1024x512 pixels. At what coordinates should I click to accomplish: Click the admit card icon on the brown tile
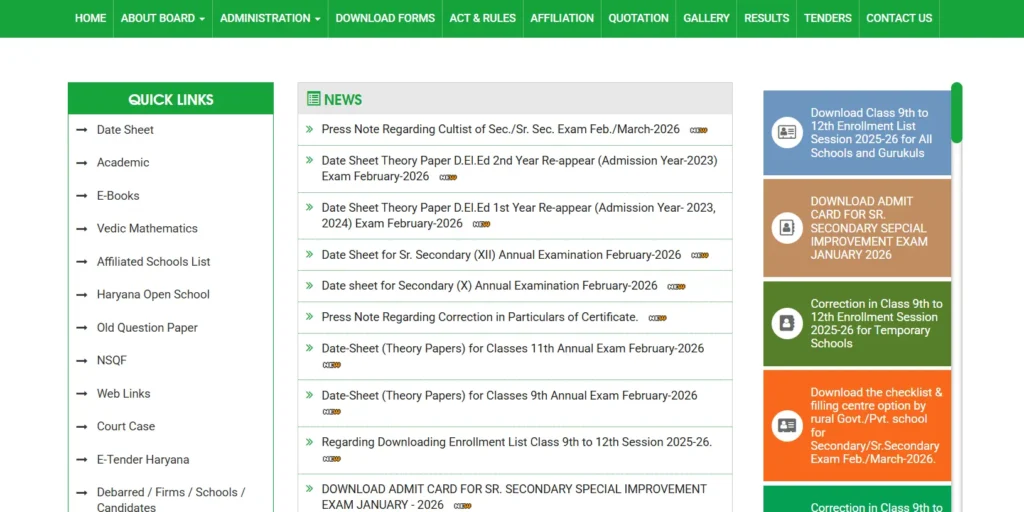(x=787, y=228)
